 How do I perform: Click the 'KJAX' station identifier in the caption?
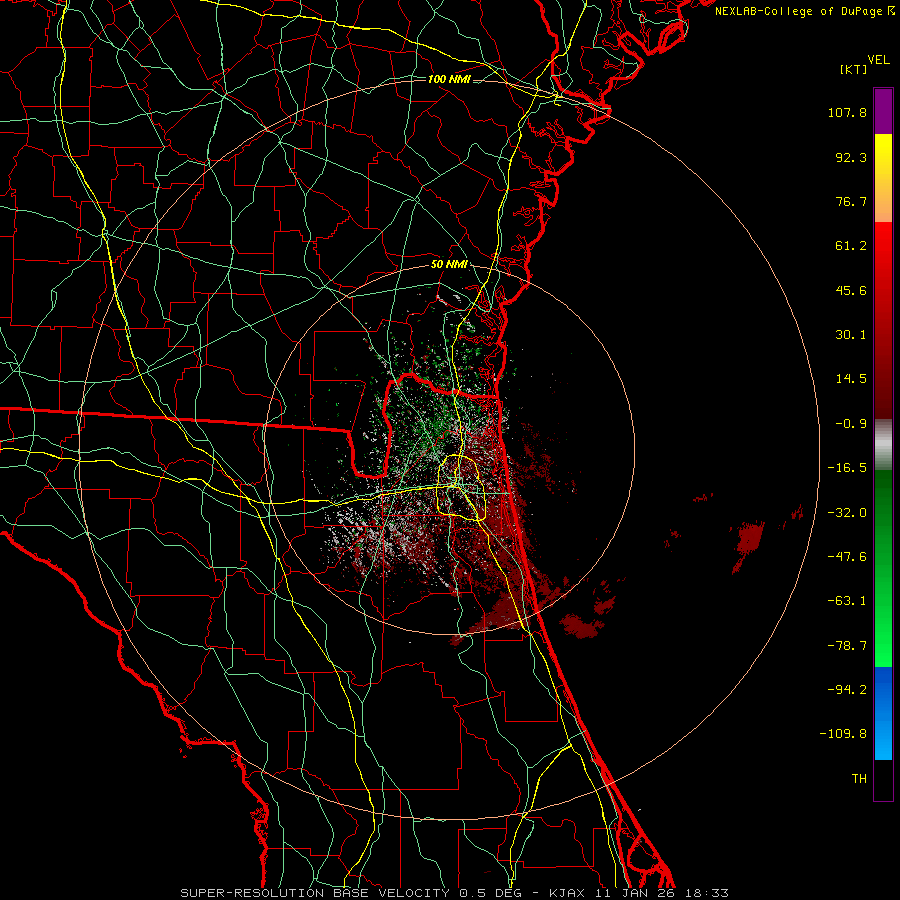point(569,893)
